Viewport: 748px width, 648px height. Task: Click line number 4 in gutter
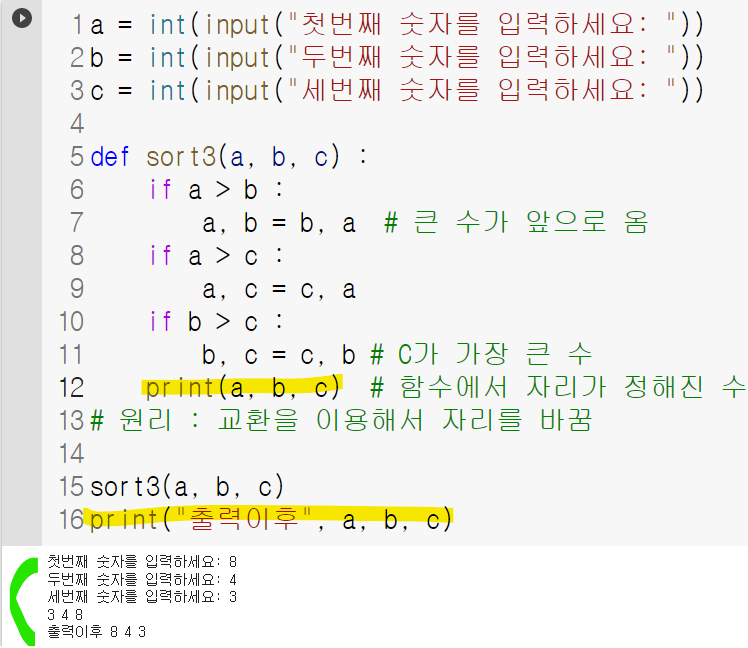click(x=77, y=124)
